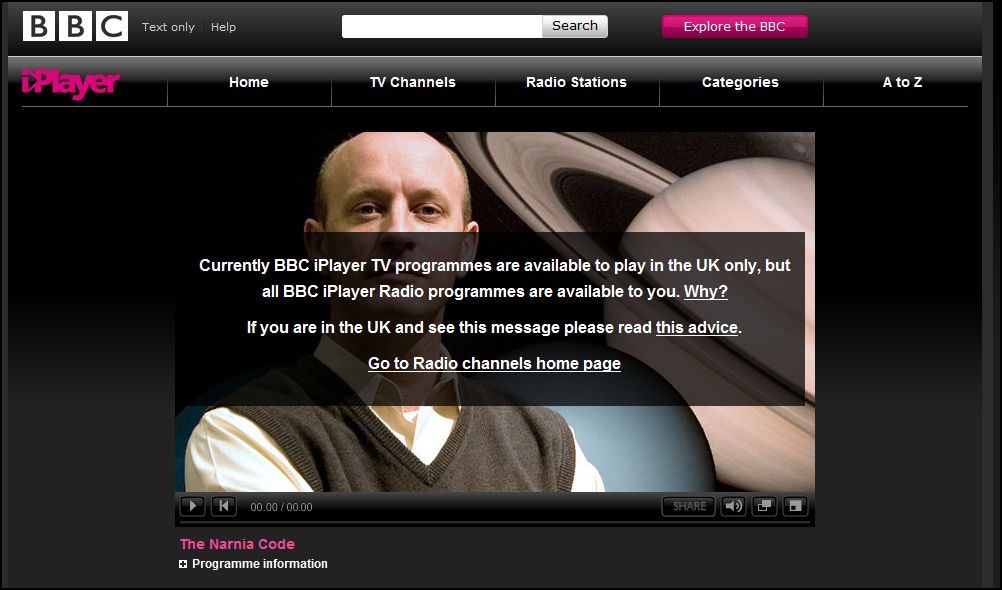Open the Home tab

click(249, 82)
